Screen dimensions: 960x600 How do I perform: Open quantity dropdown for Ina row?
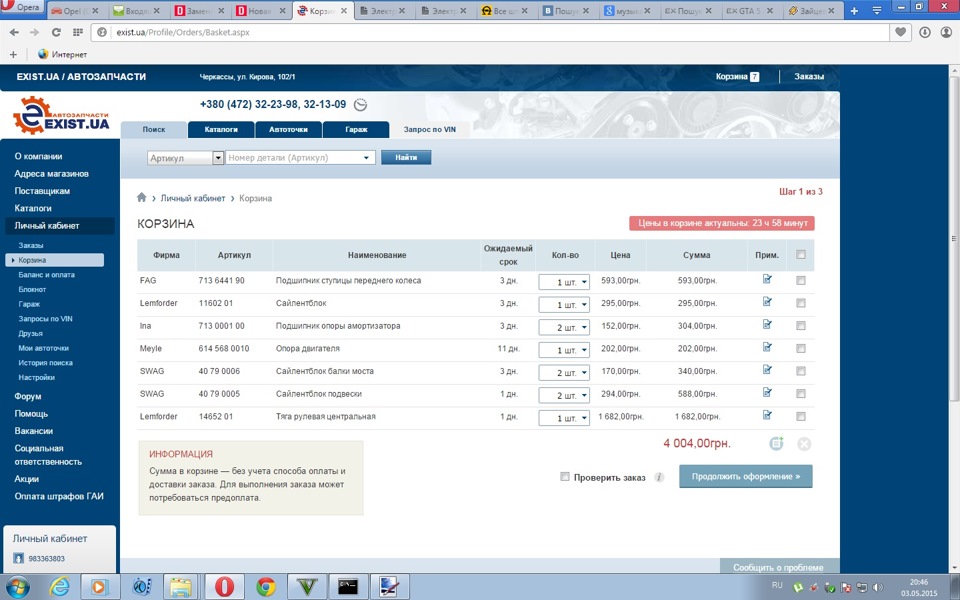564,327
